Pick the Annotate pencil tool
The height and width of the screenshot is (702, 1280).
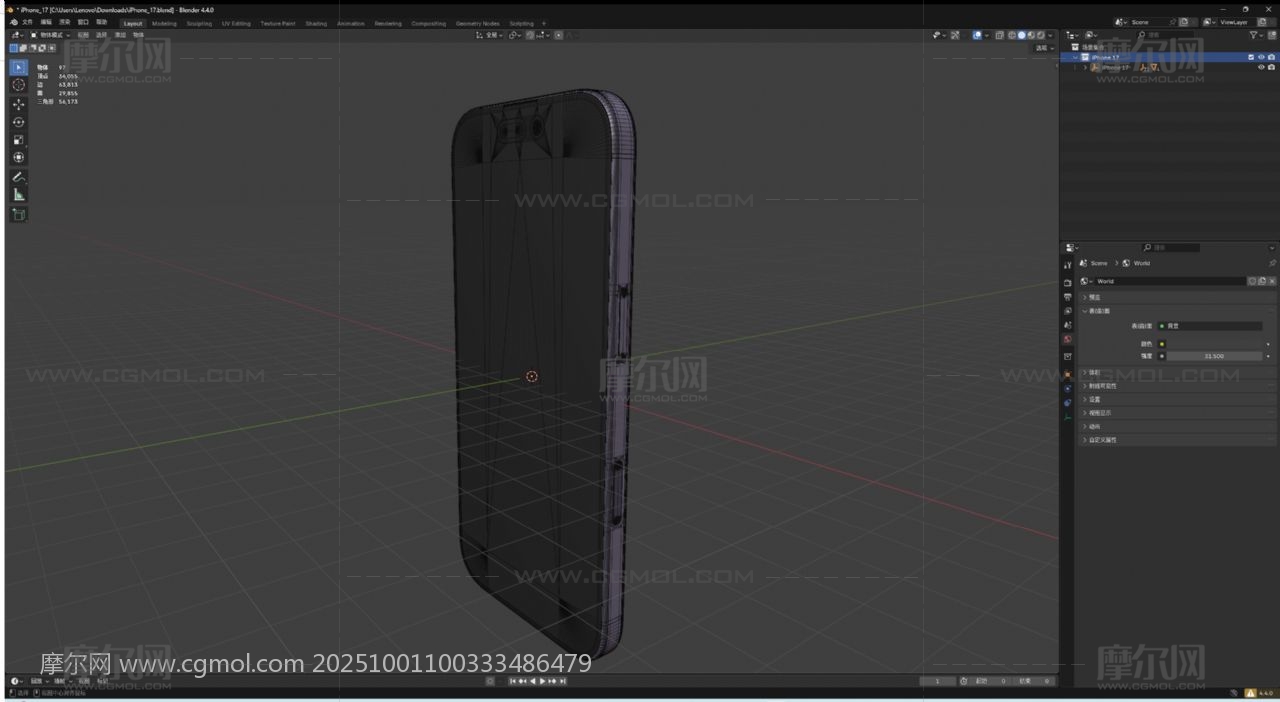(18, 177)
